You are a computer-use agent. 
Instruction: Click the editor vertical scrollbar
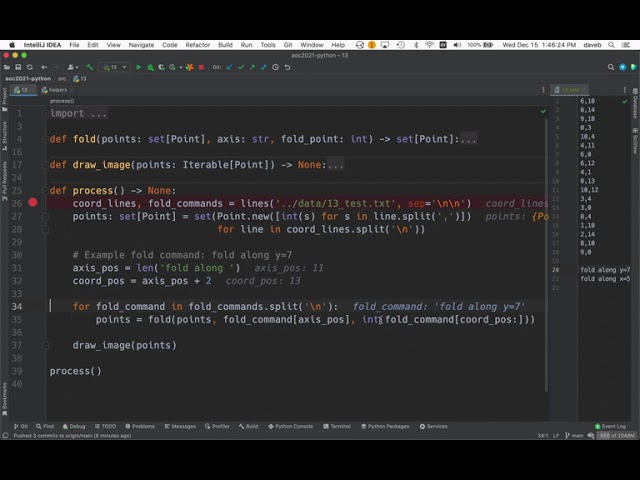click(546, 255)
